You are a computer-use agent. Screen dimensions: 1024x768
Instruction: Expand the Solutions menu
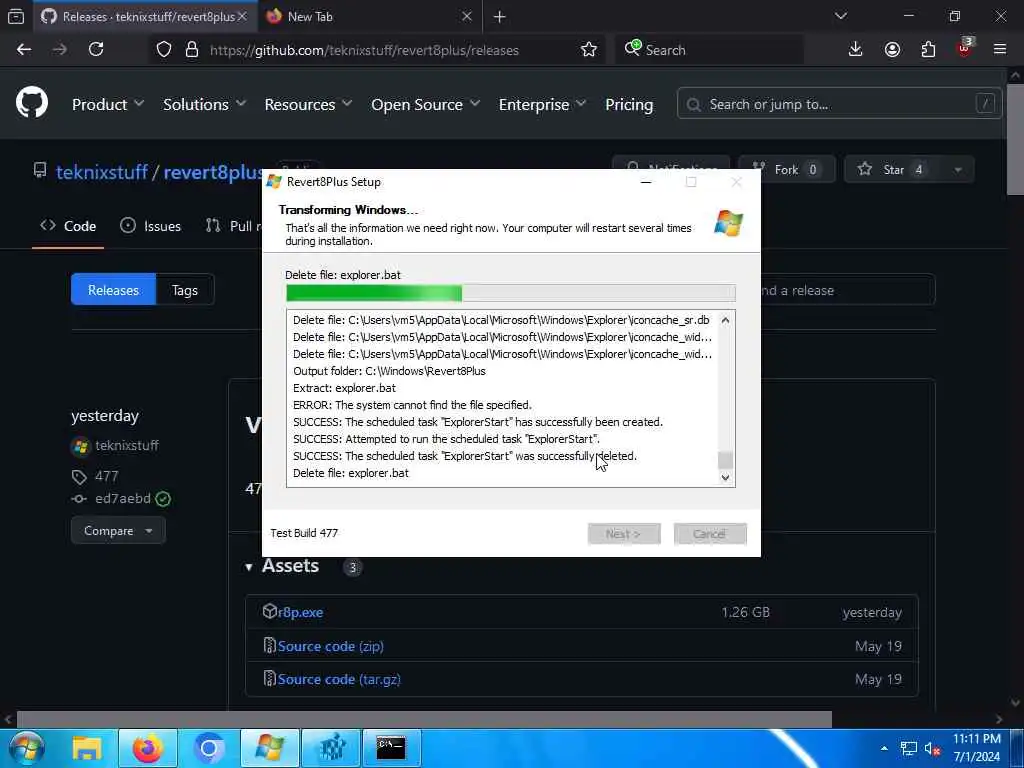pos(204,104)
